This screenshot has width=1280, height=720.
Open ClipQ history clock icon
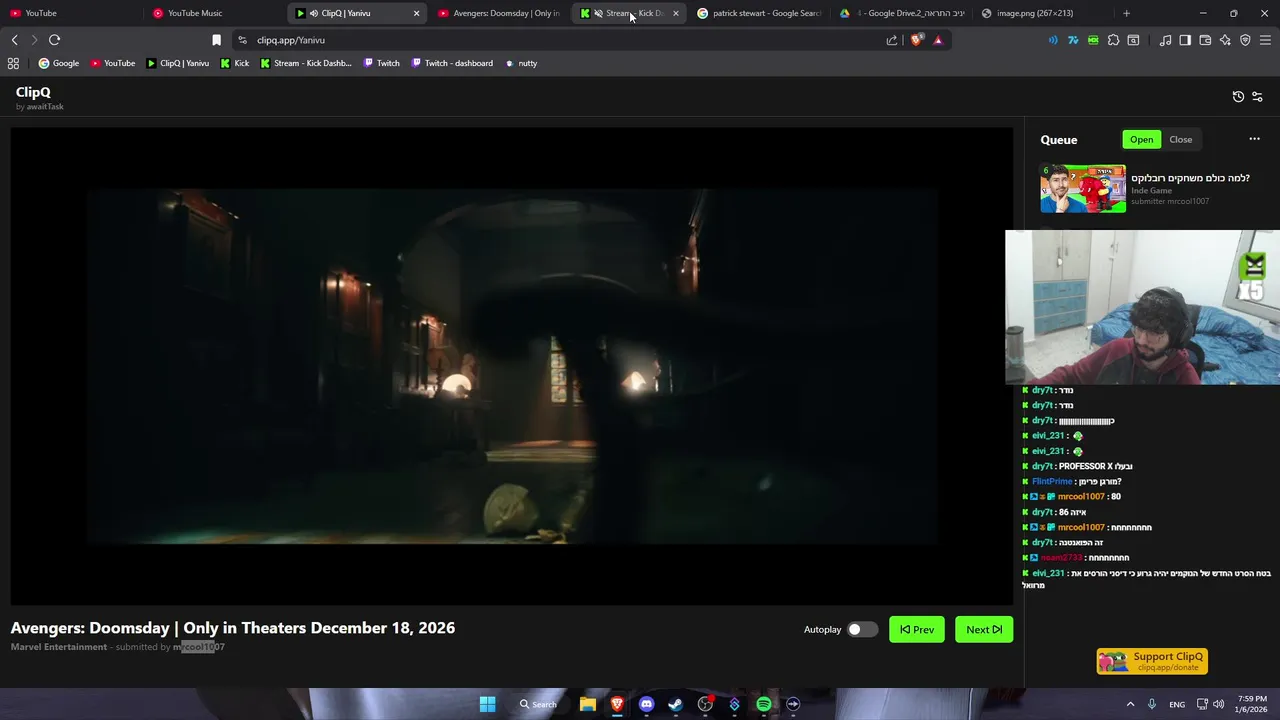(x=1238, y=97)
